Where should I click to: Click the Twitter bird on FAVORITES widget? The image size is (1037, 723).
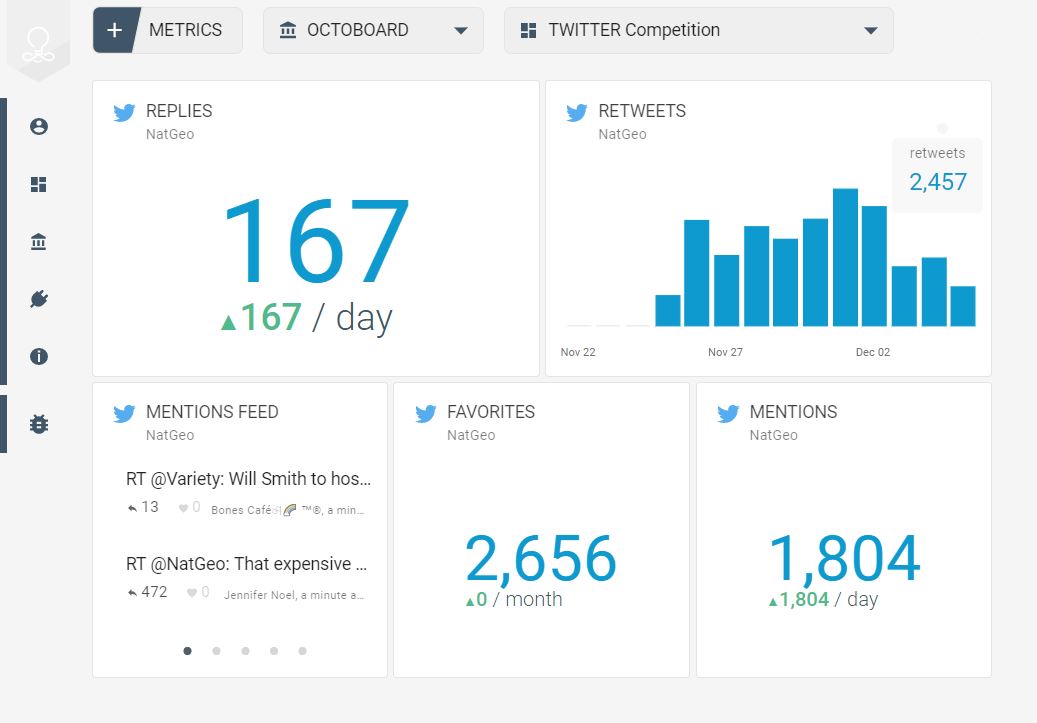[x=425, y=413]
